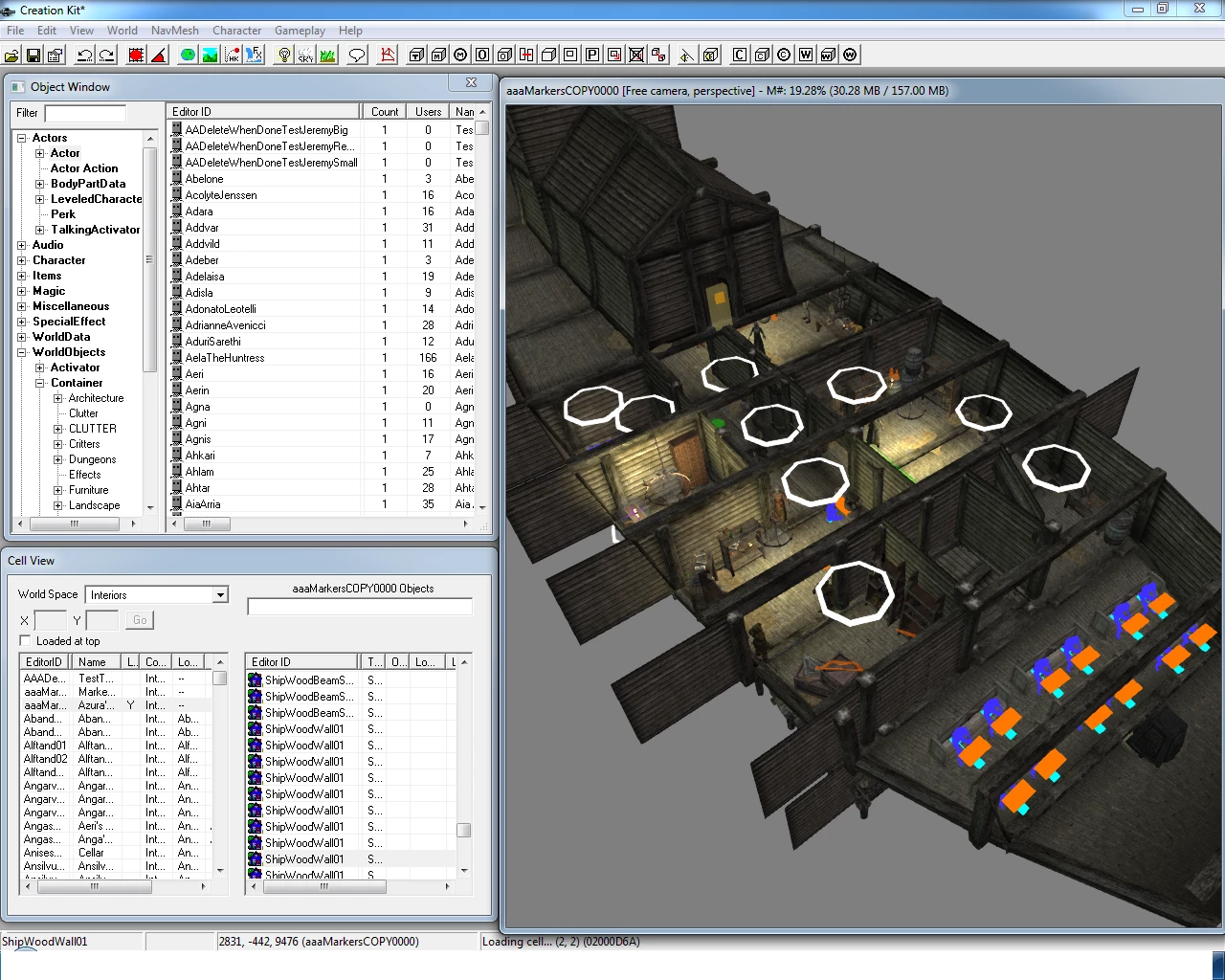Open the Character menu
The width and height of the screenshot is (1225, 980).
point(237,31)
